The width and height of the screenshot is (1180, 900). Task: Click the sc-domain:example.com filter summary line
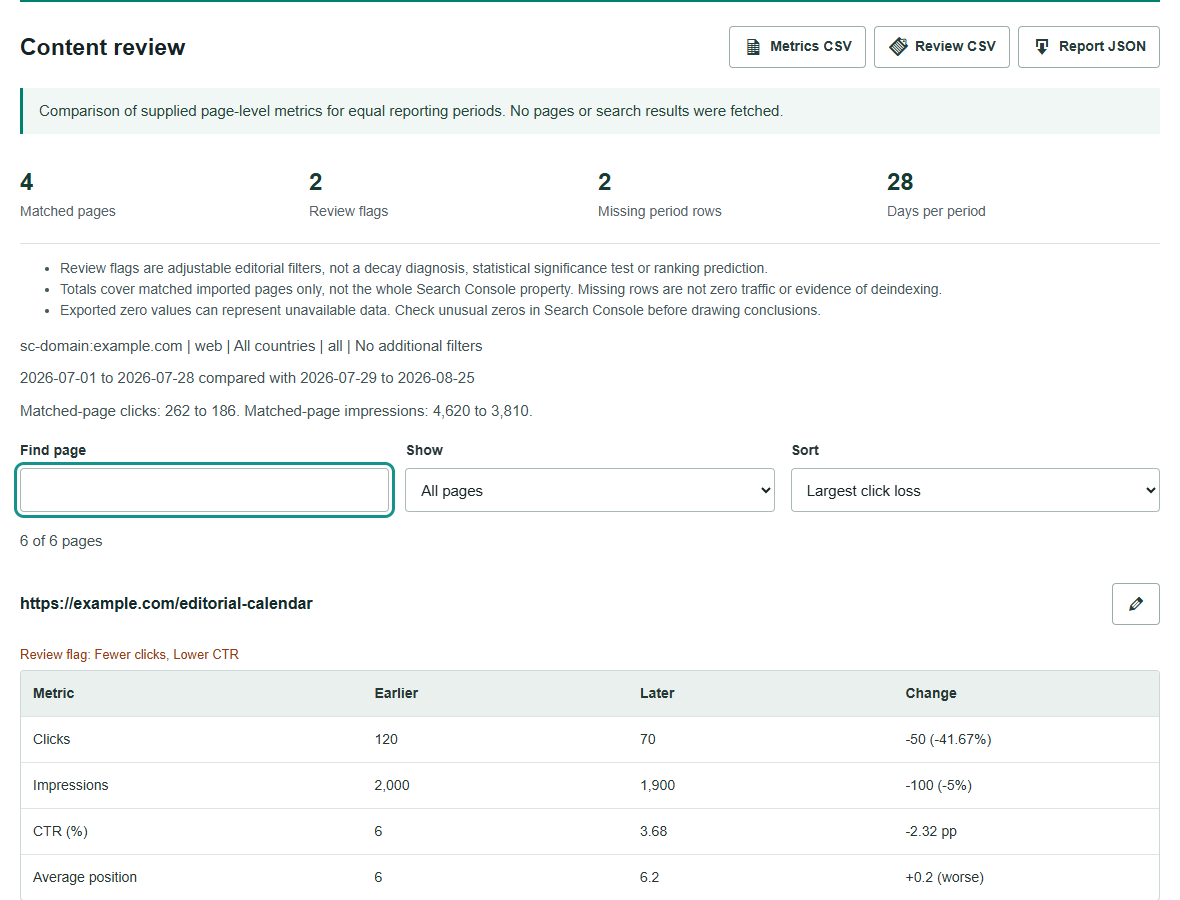click(x=251, y=346)
